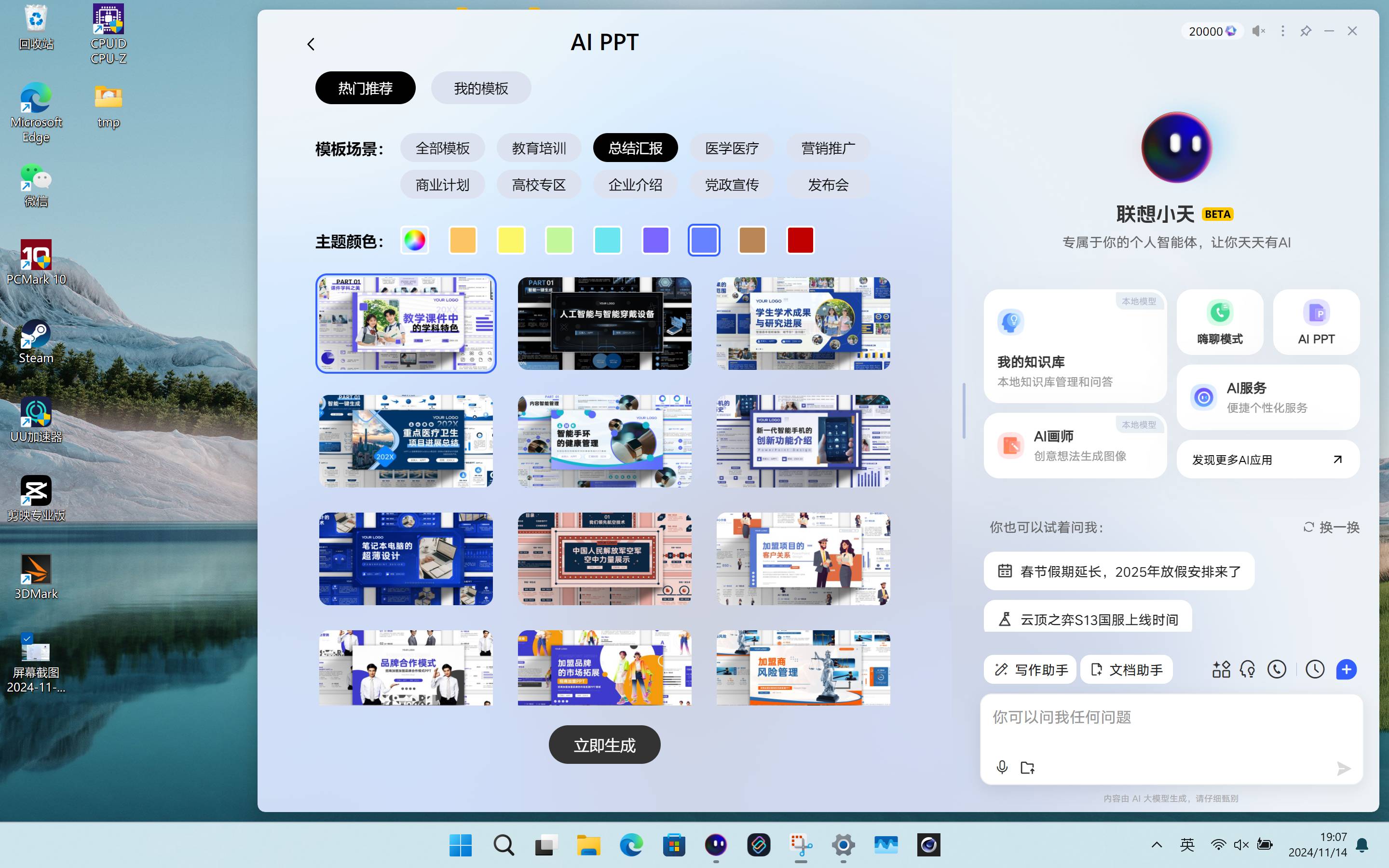Open Windows Start menu
Screen dimensions: 1389x868
pos(460,845)
